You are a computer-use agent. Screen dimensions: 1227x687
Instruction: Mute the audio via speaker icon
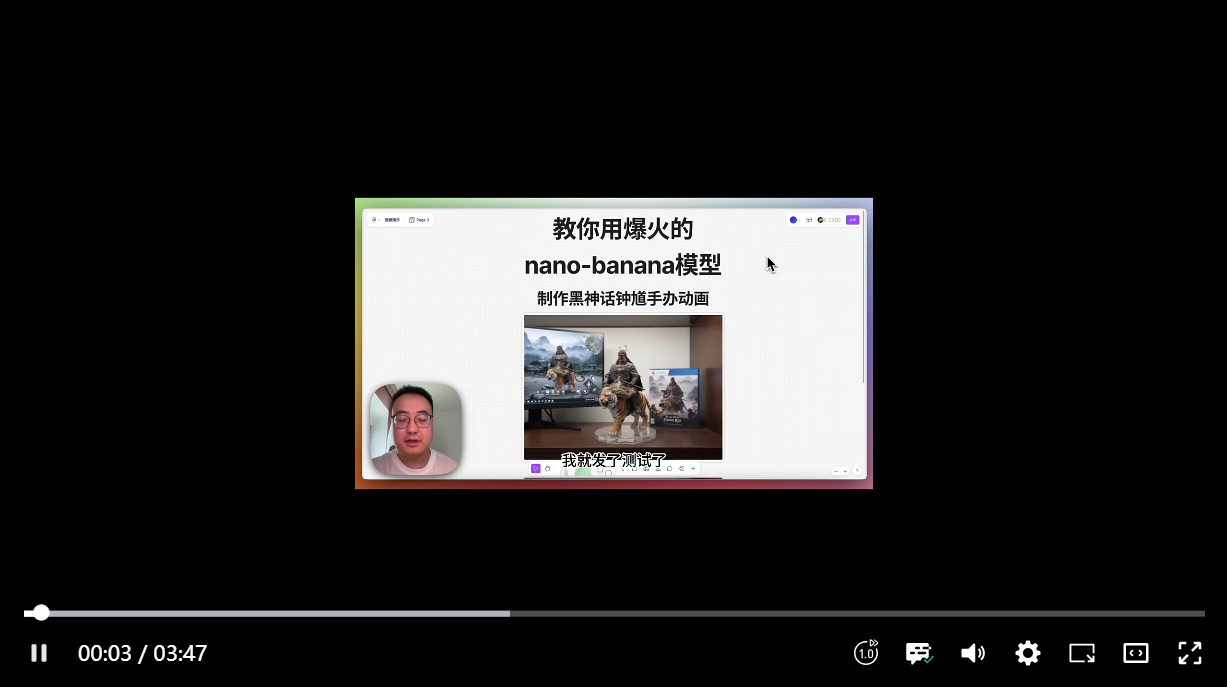pos(973,653)
